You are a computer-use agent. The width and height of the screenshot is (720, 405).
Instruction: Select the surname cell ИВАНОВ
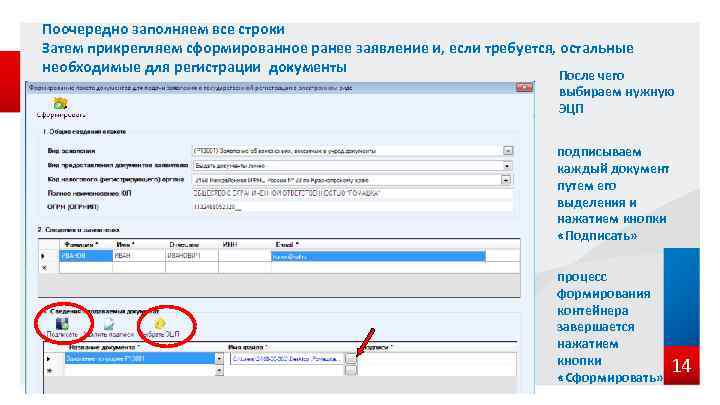86,256
